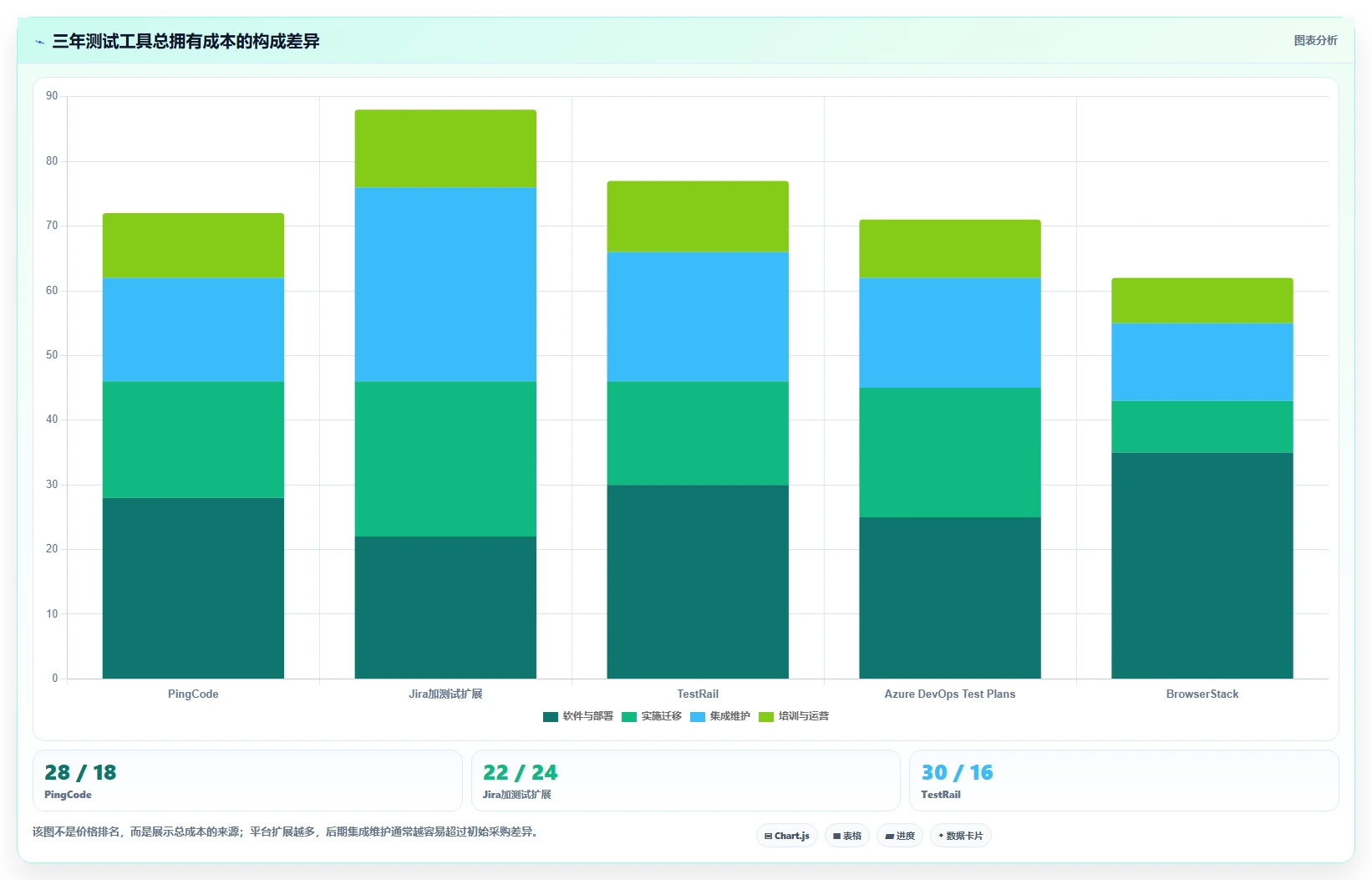Viewport: 1372px width, 880px height.
Task: Toggle the 培训与运营 legend series
Action: (x=794, y=716)
